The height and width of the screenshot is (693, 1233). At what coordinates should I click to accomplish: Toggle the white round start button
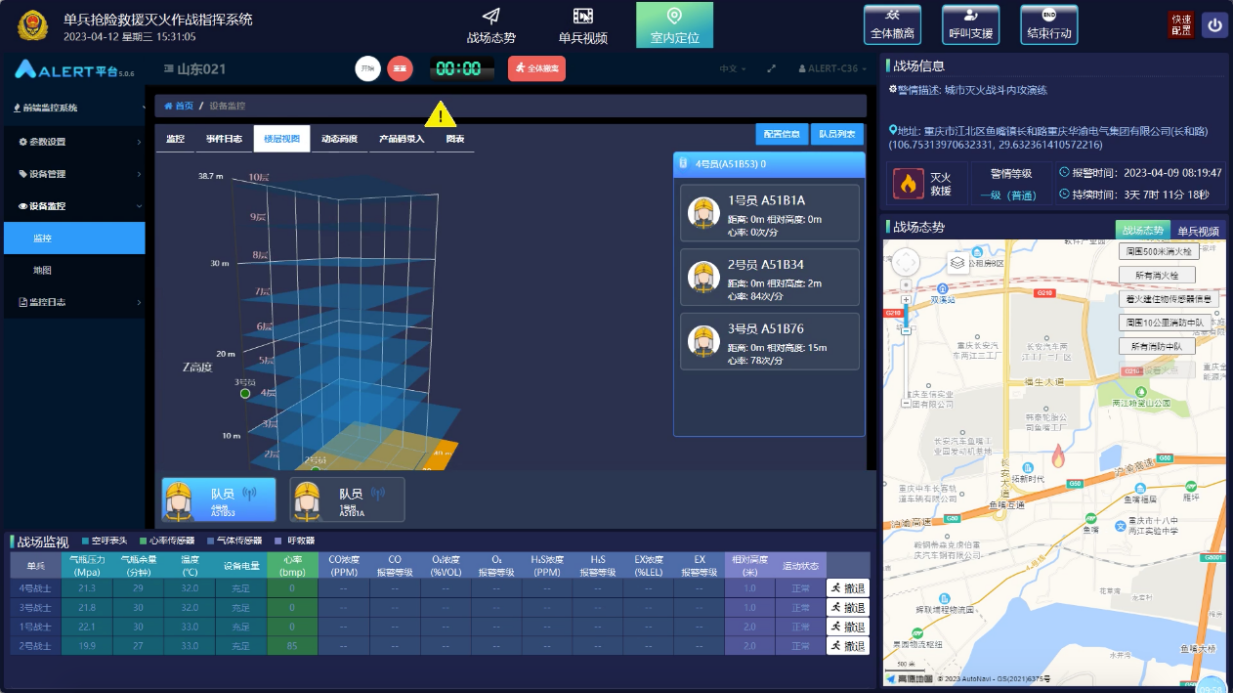point(368,68)
